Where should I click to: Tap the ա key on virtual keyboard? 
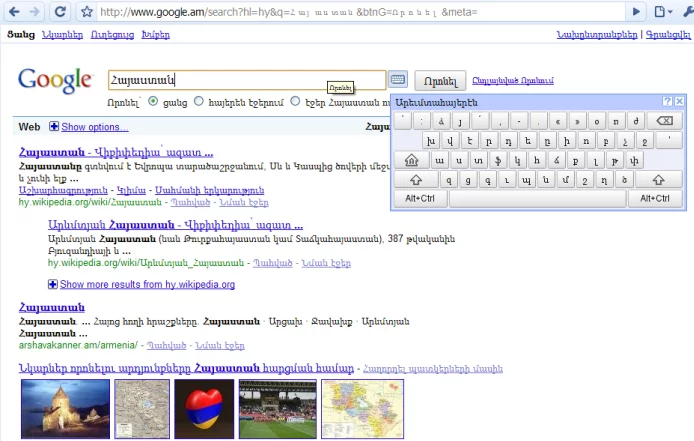[x=440, y=160]
